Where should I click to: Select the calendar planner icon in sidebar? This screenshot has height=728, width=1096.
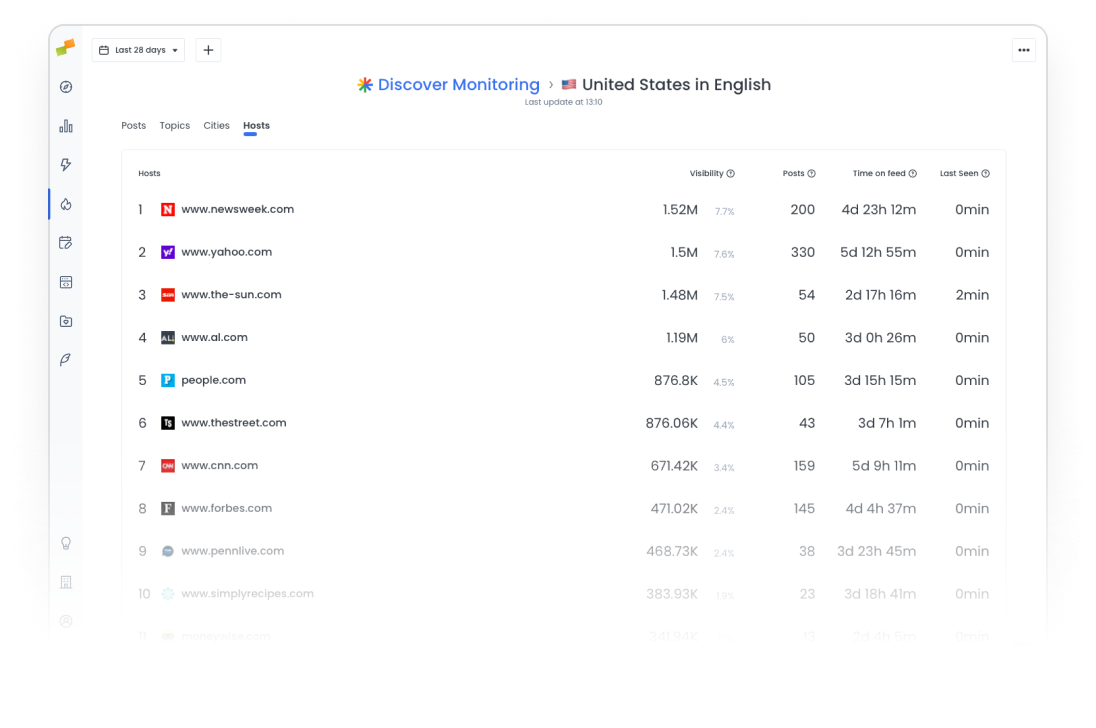point(65,242)
